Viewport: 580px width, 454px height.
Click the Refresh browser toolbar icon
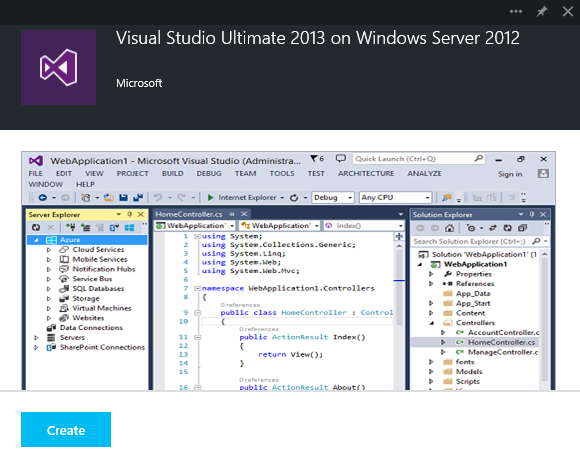[x=294, y=198]
